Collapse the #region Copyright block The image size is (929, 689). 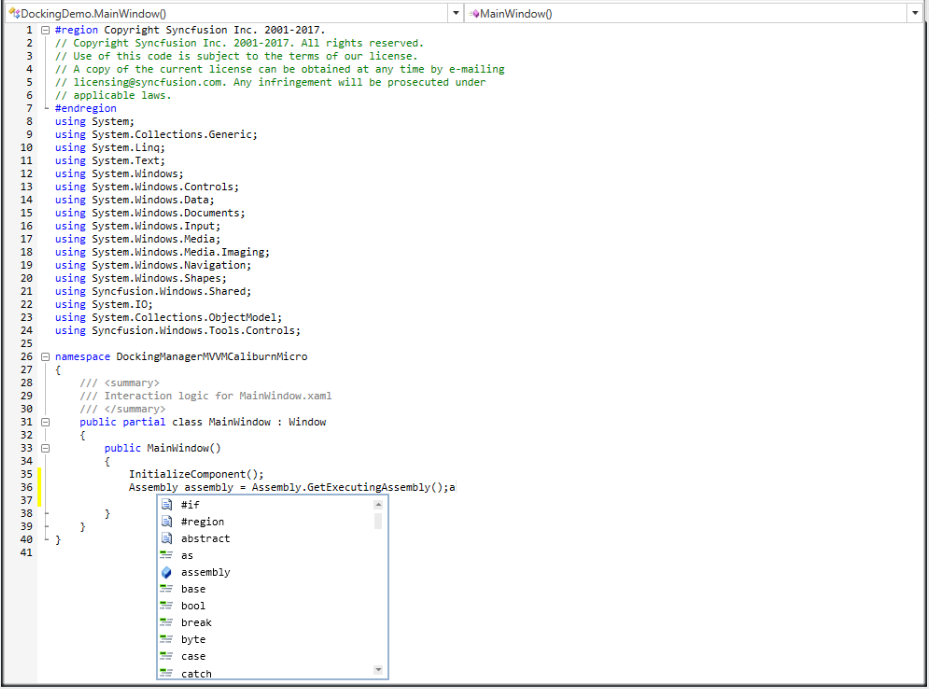45,30
